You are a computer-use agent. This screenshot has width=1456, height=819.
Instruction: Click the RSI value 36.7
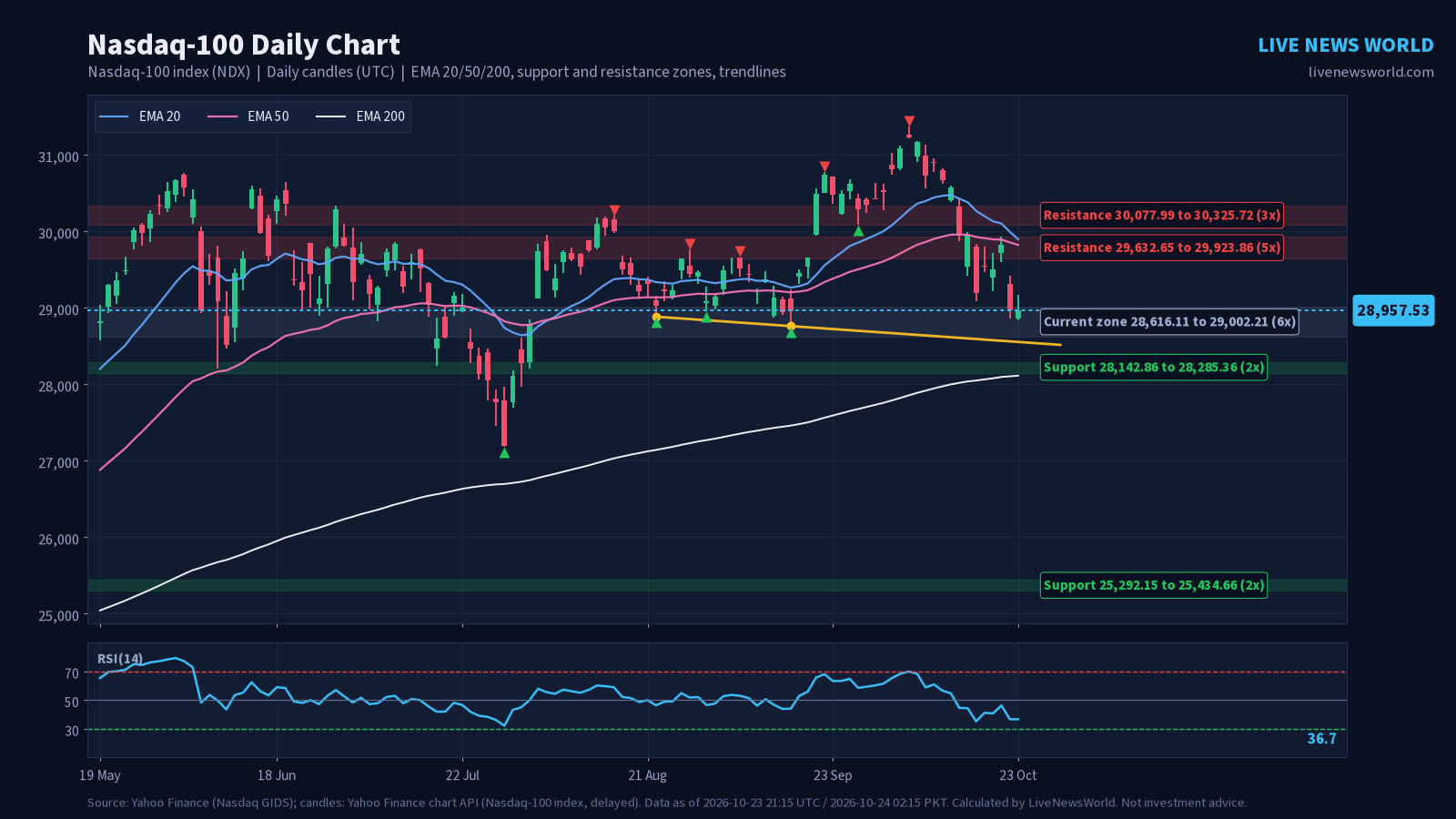pyautogui.click(x=1321, y=739)
